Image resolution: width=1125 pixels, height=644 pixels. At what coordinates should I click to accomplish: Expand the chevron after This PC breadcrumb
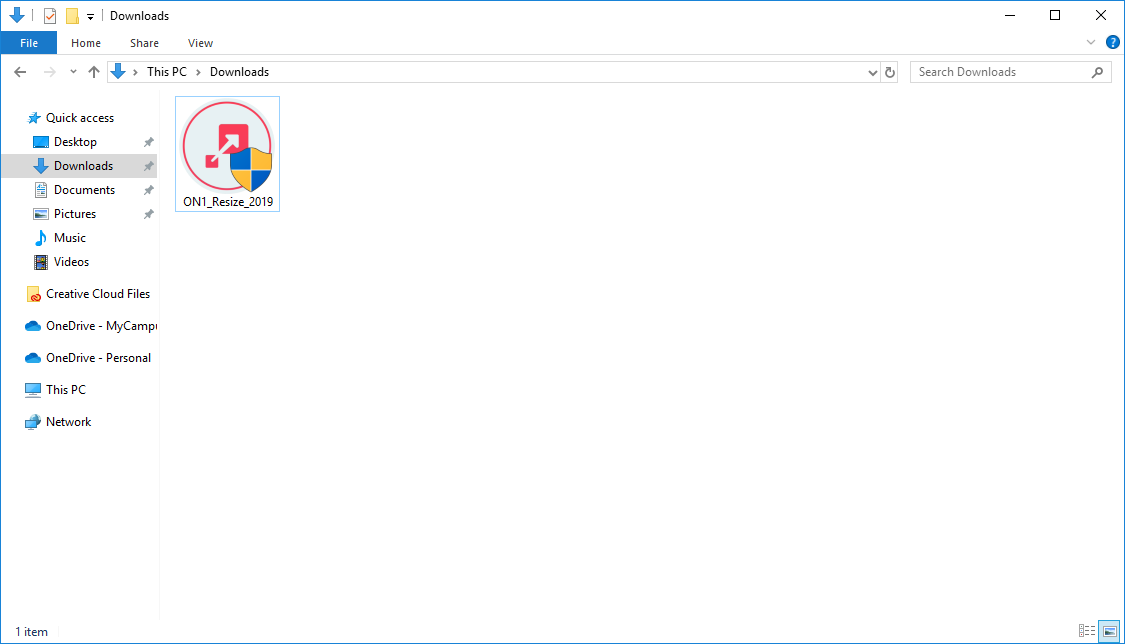coord(199,72)
